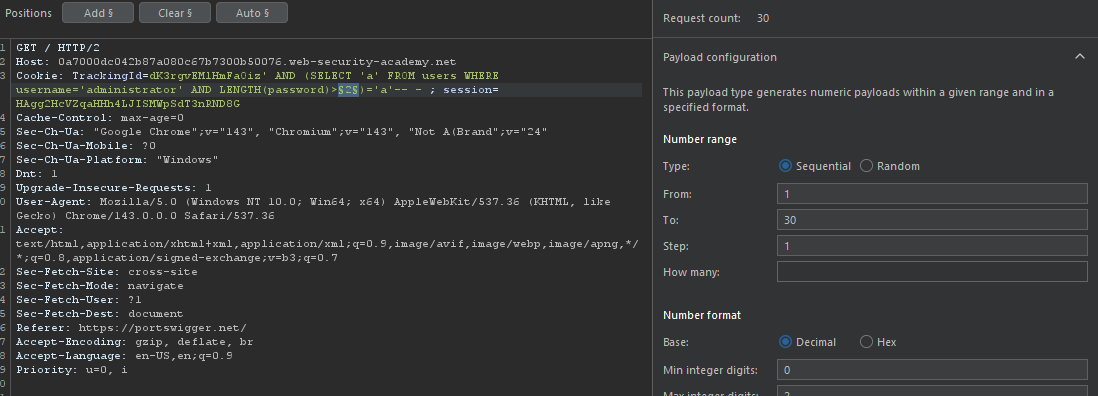The image size is (1098, 396).
Task: Click the Referer portswigger.net header
Action: point(131,327)
